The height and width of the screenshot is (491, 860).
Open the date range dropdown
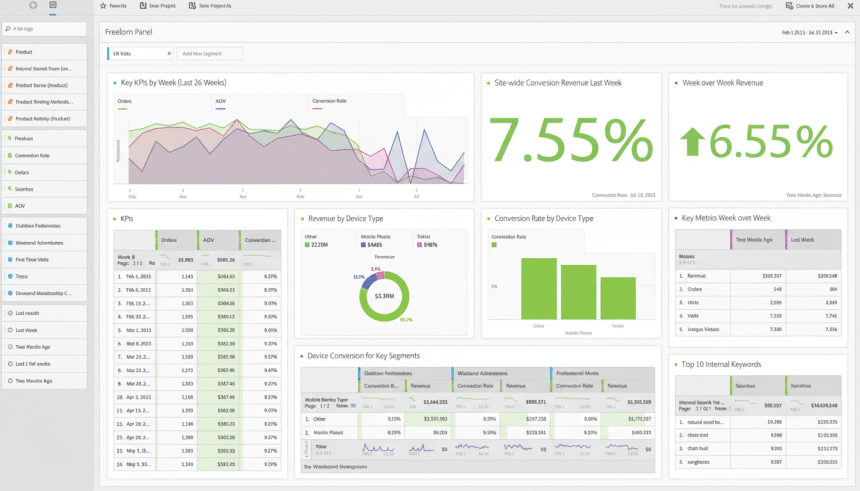pos(808,32)
